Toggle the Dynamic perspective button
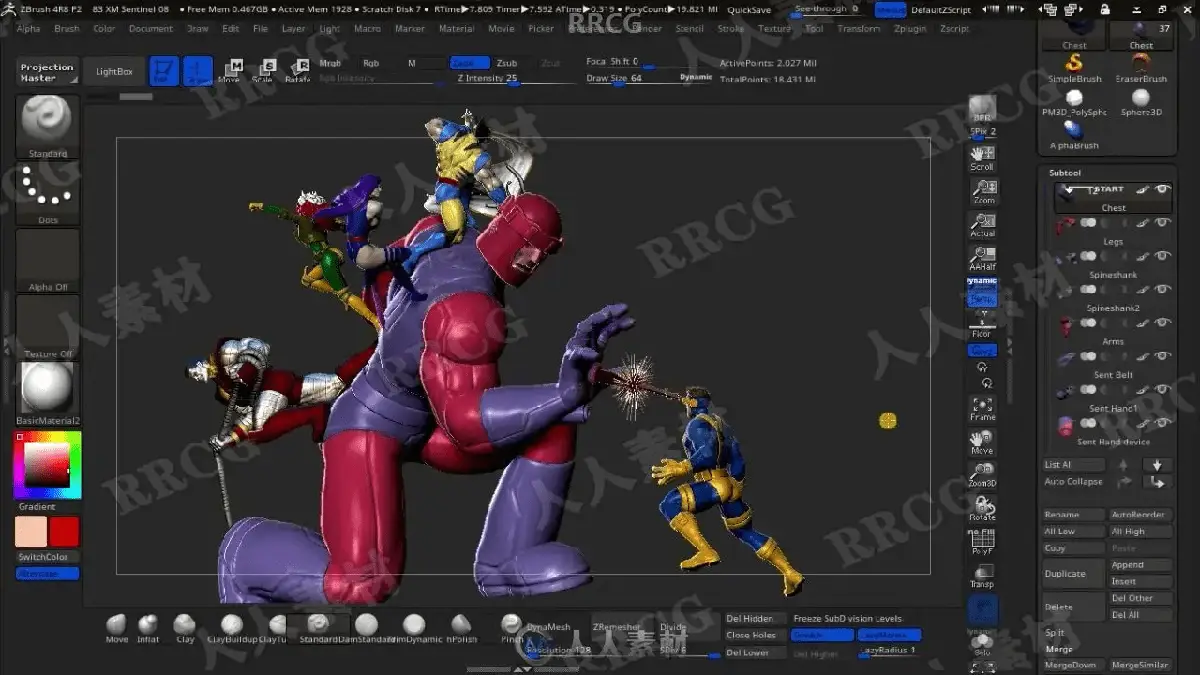This screenshot has height=675, width=1200. [982, 291]
